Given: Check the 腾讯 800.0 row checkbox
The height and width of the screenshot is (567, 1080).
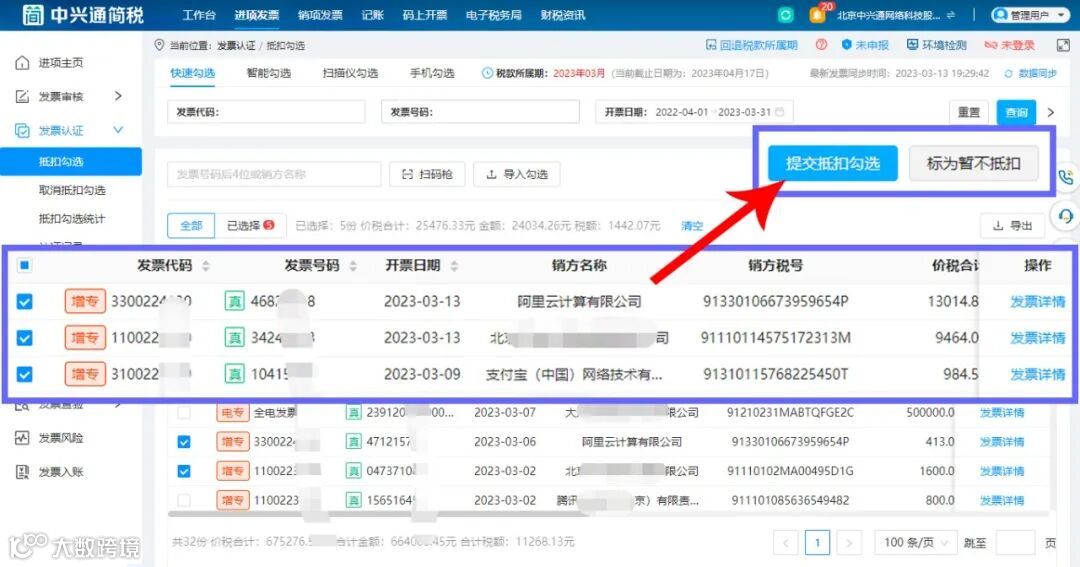Looking at the screenshot, I should tap(184, 500).
